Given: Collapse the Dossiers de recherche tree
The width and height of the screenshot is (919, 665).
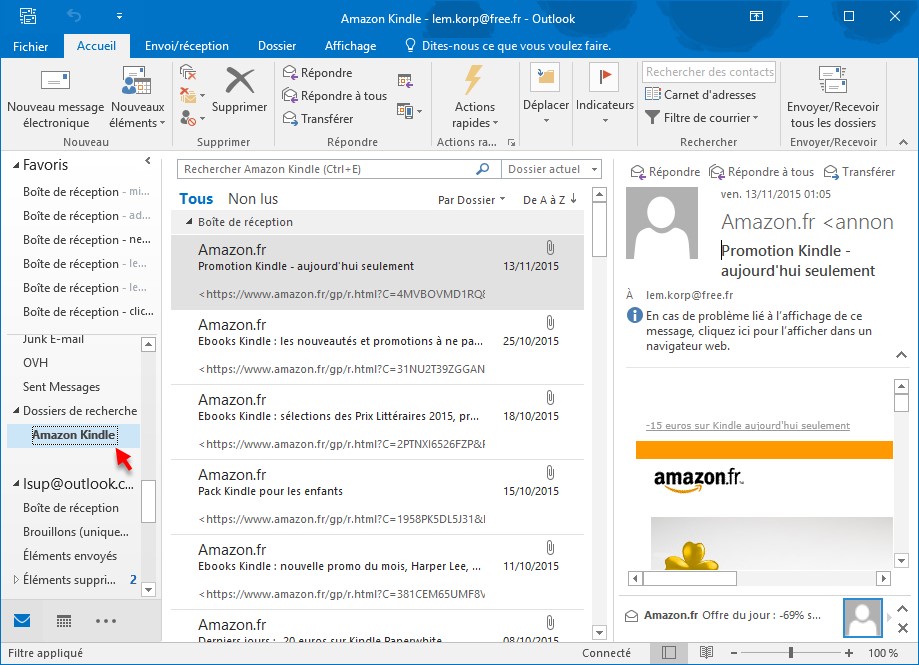Looking at the screenshot, I should (15, 411).
